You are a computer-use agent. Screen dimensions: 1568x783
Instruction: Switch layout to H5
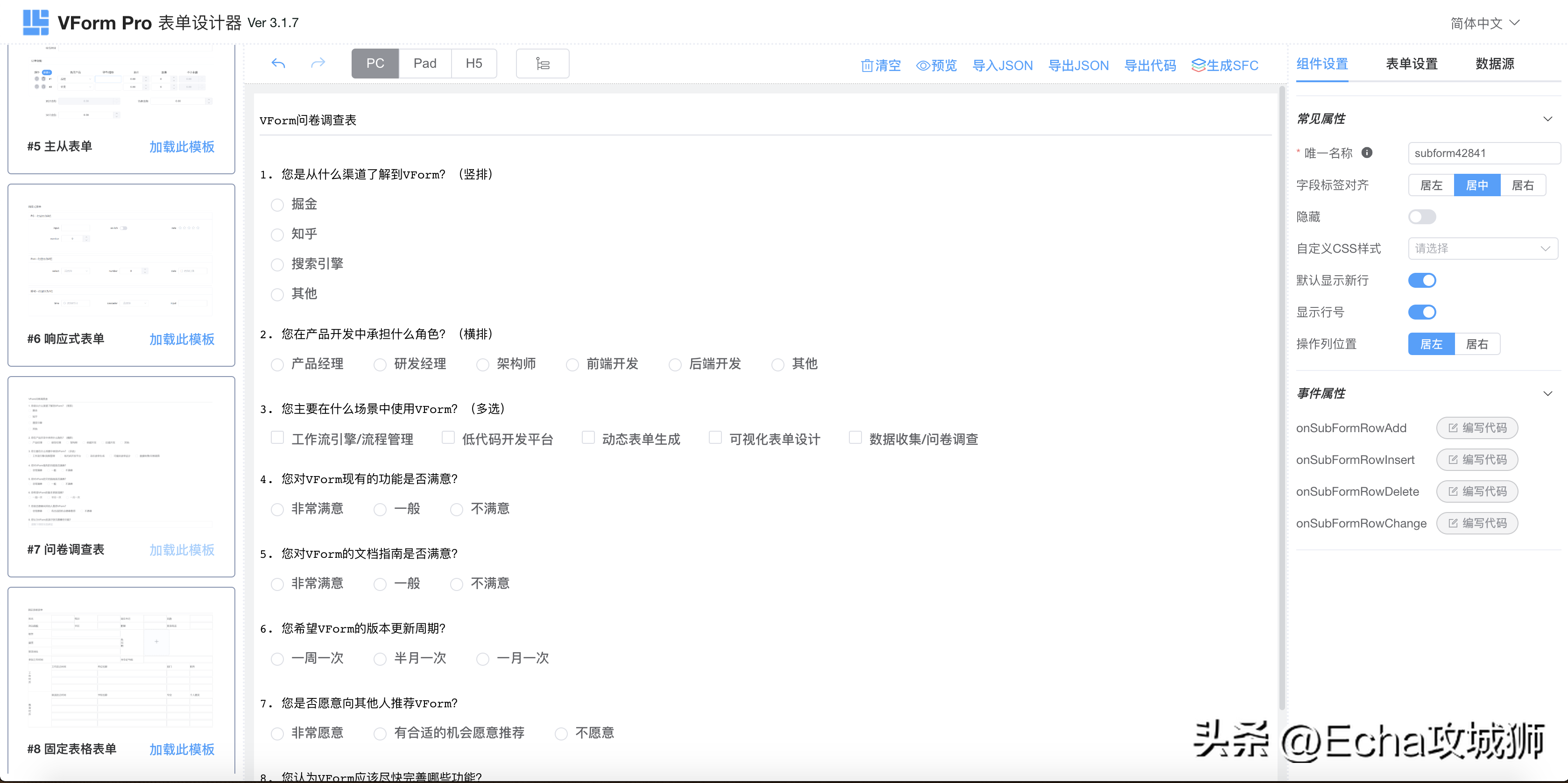coord(473,64)
